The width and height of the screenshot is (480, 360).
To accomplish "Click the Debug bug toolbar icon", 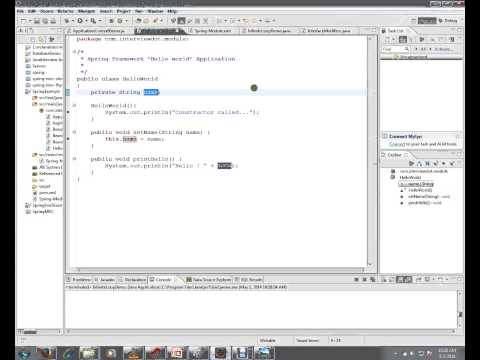I will tap(67, 21).
